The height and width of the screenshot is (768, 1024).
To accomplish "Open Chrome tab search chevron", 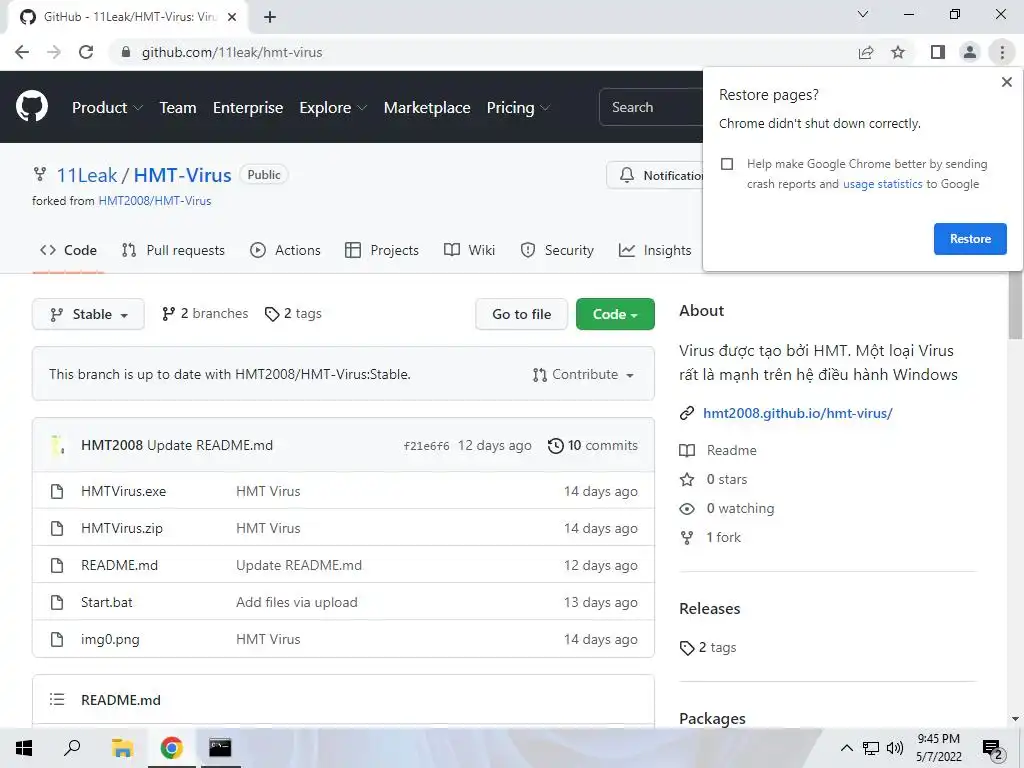I will coord(863,14).
